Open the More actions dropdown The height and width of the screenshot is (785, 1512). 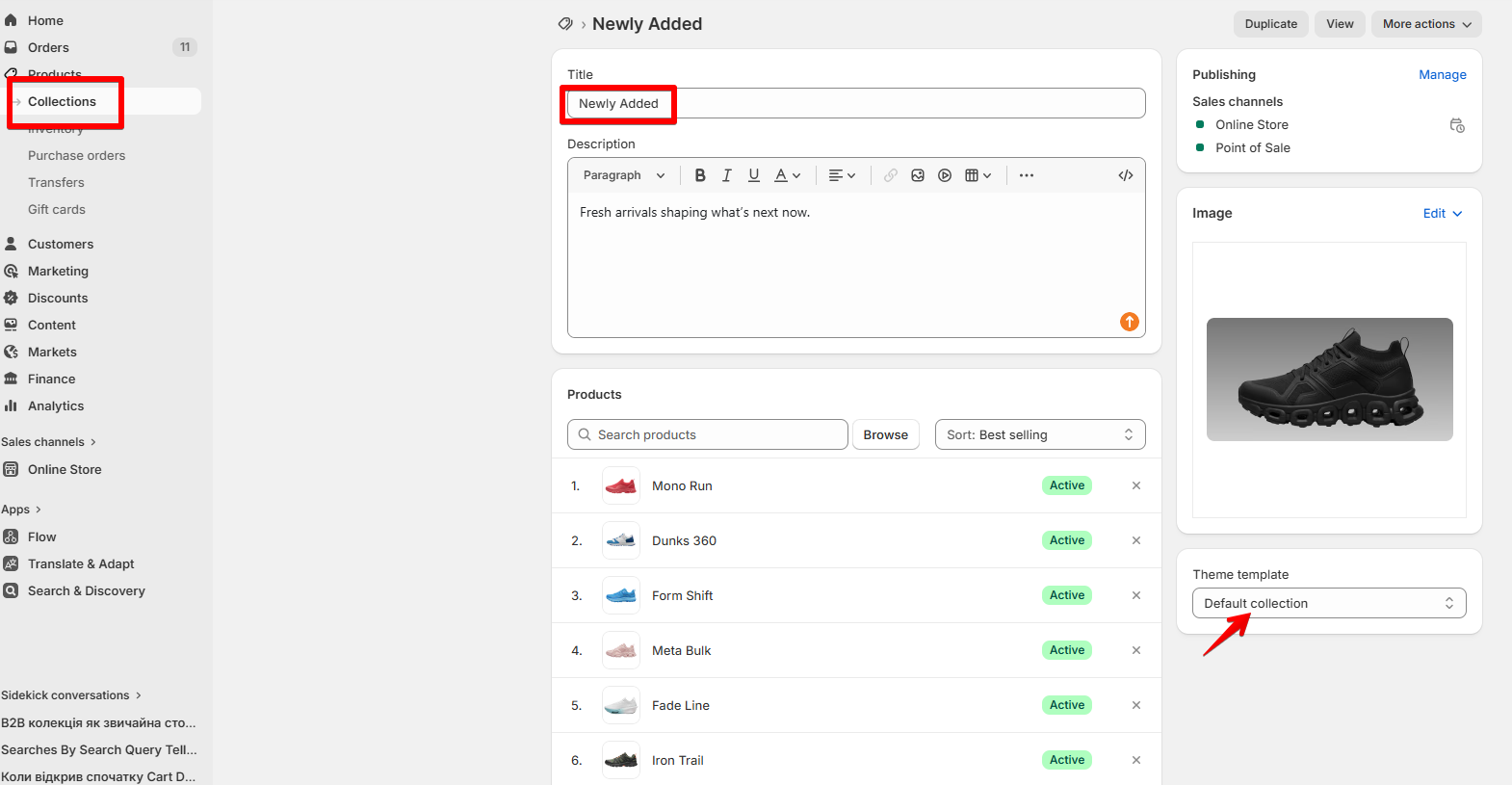click(x=1426, y=24)
